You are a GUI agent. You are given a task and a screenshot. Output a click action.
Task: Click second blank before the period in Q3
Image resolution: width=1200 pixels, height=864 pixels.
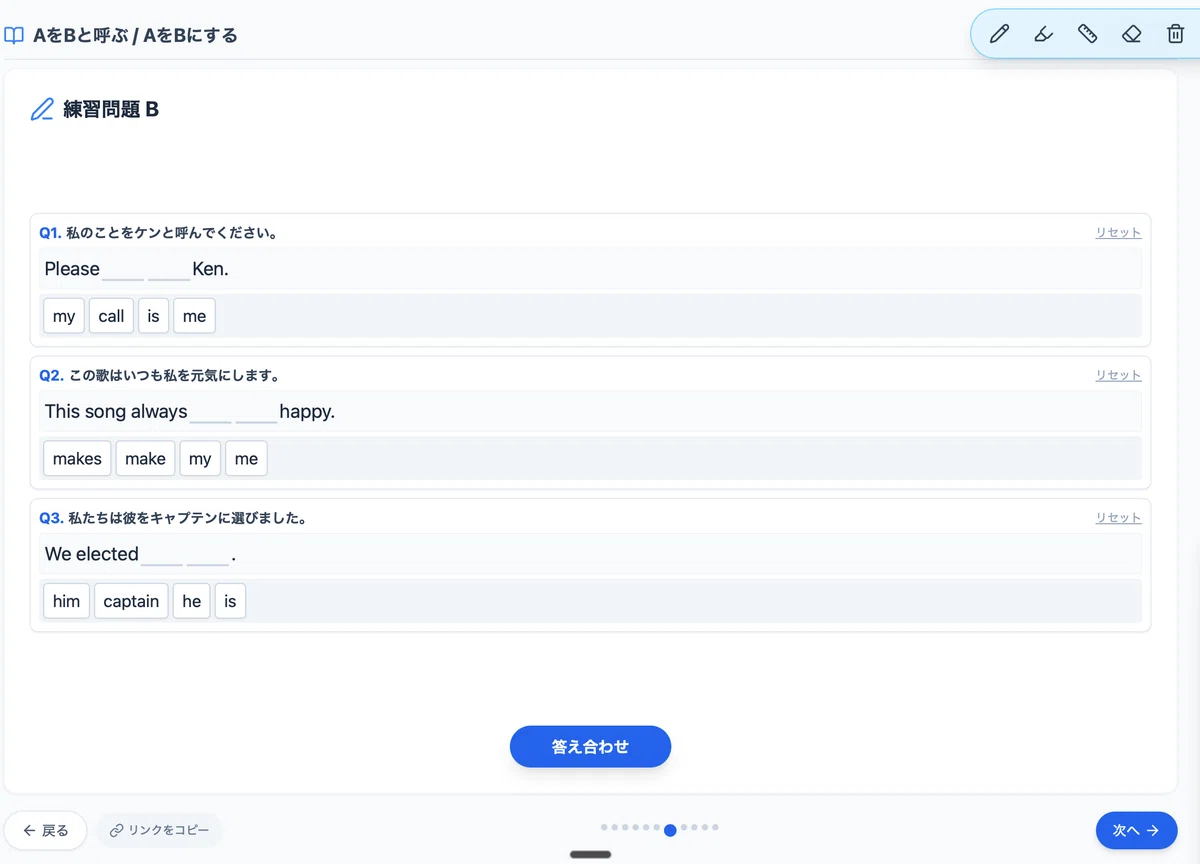208,555
